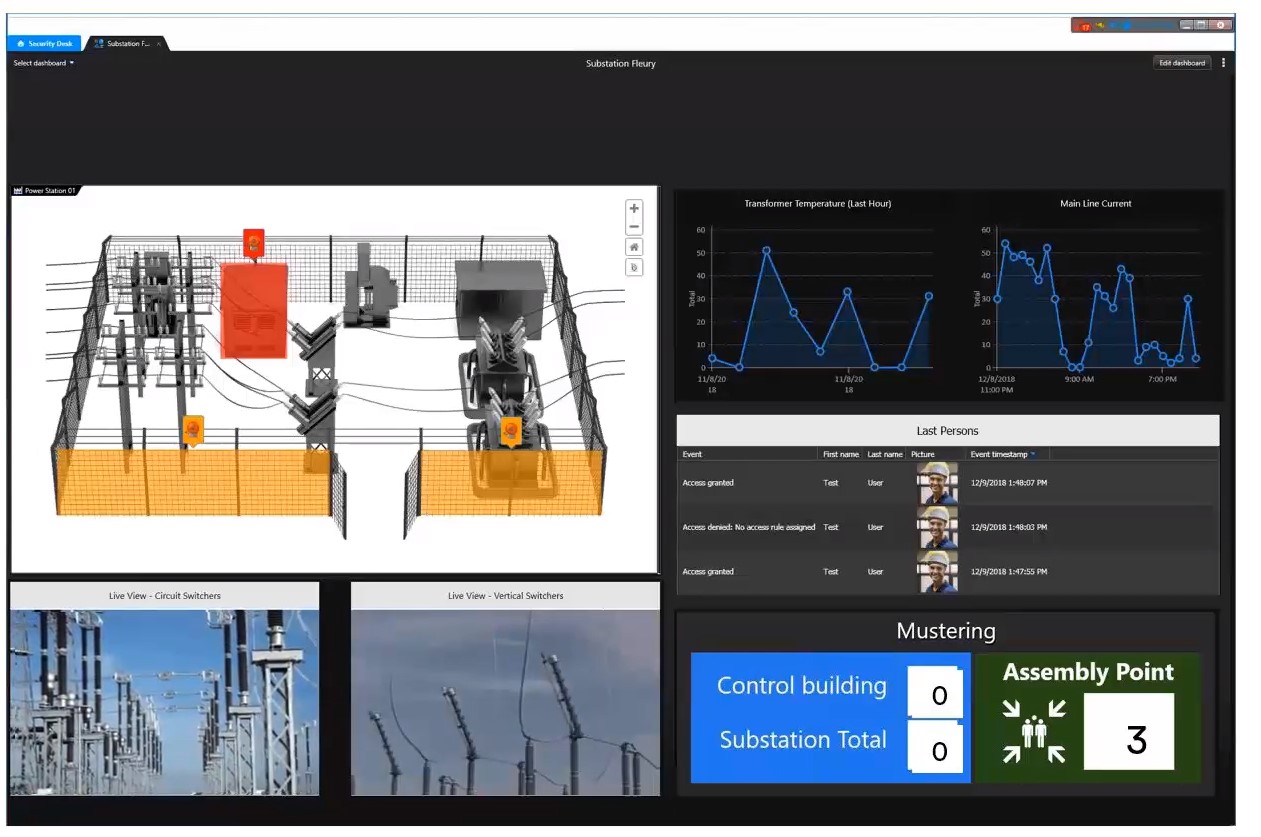Click the Edit dashboard button

1181,63
